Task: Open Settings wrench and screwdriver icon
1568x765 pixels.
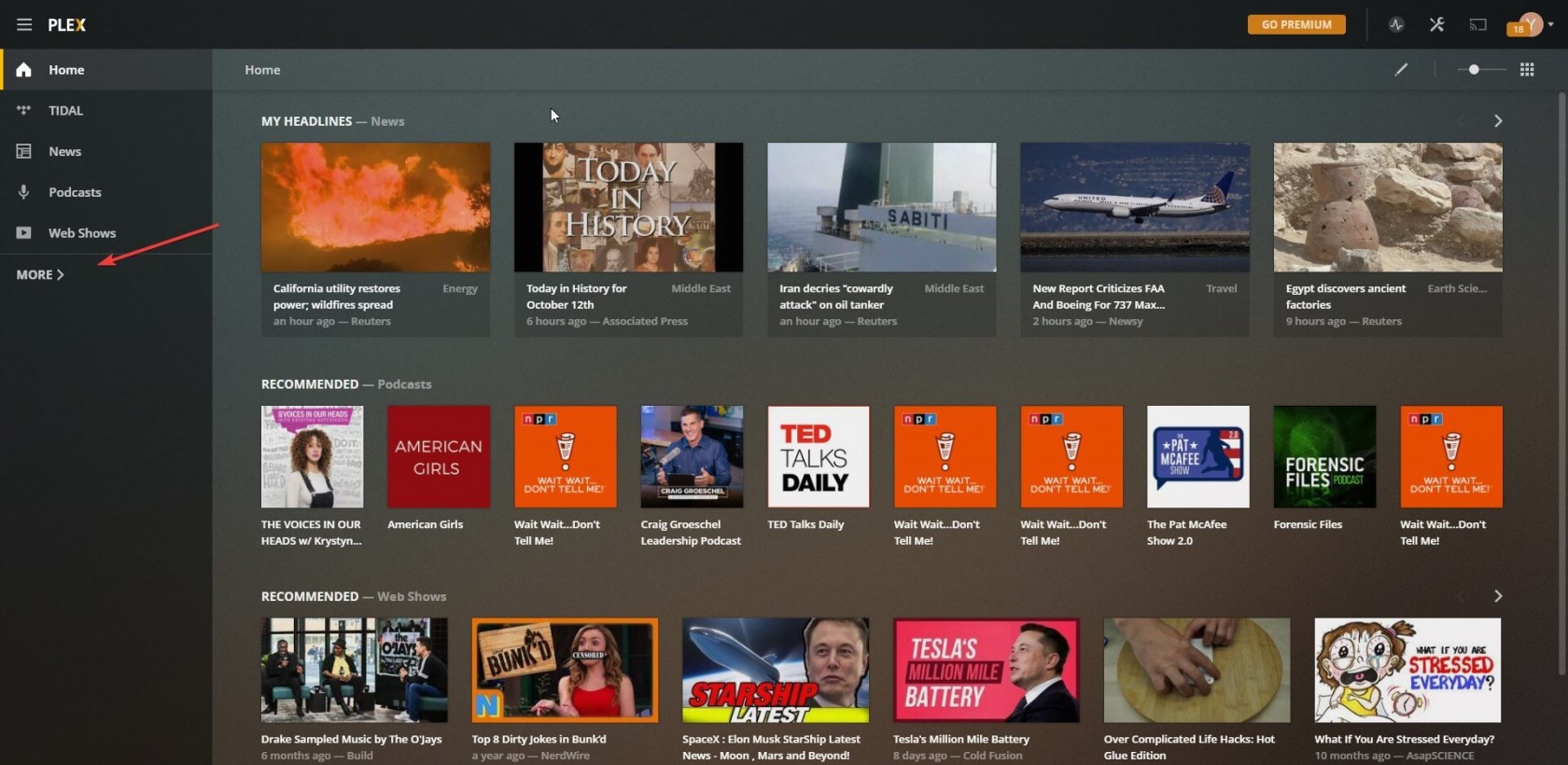Action: tap(1436, 25)
